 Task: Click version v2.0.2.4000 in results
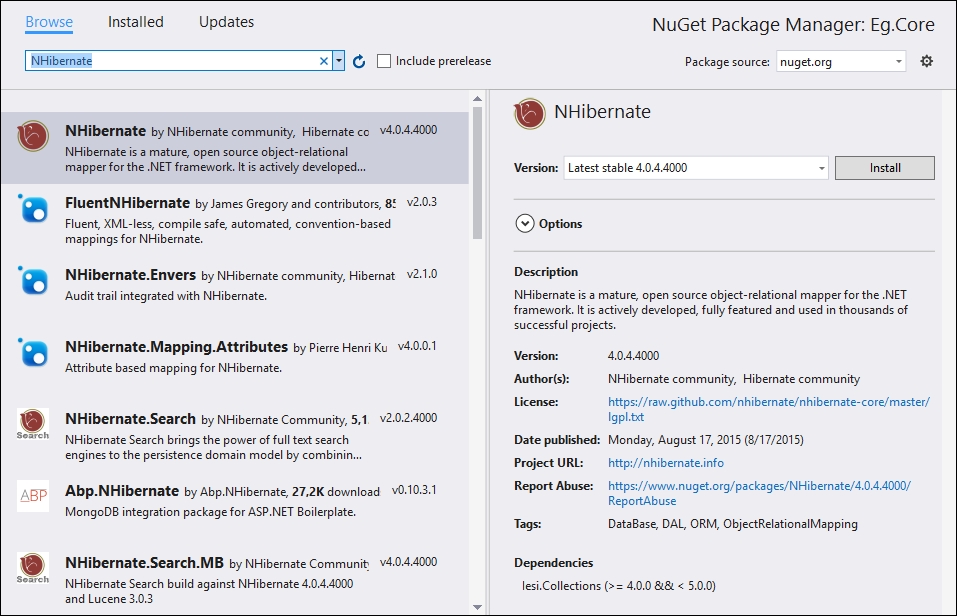408,418
